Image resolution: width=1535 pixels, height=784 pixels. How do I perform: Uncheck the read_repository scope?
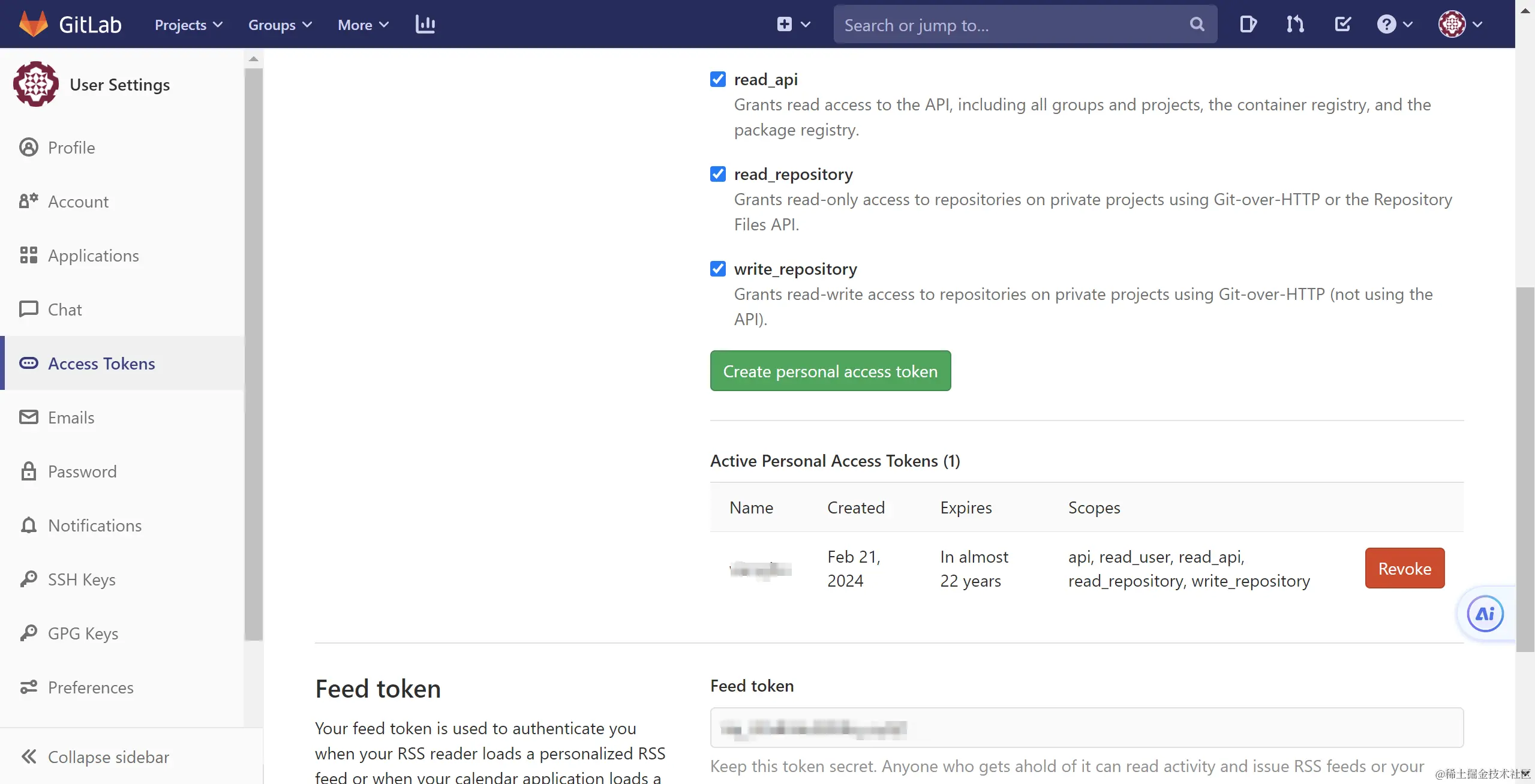coord(717,173)
